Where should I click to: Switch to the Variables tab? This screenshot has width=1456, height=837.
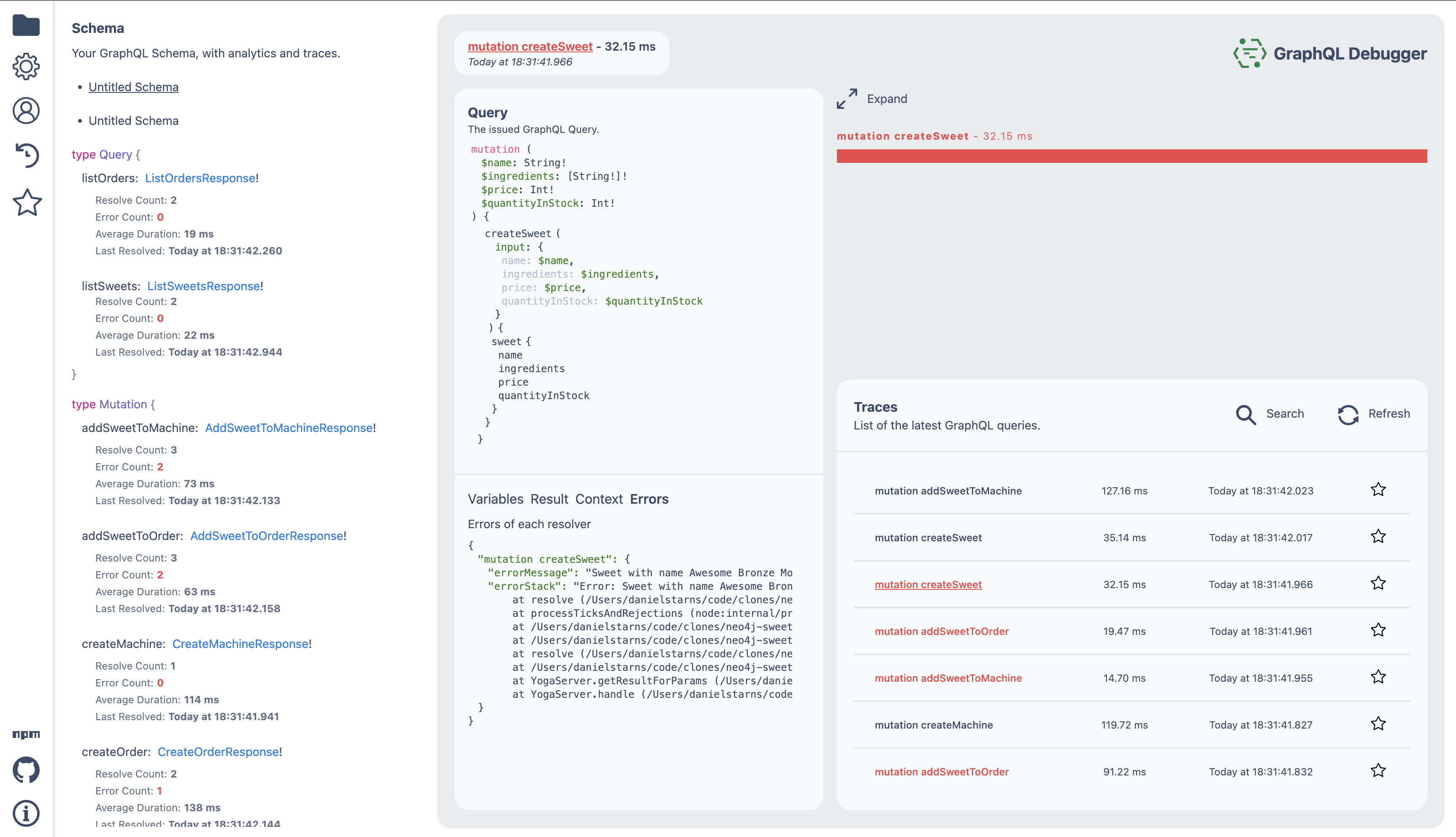click(495, 499)
